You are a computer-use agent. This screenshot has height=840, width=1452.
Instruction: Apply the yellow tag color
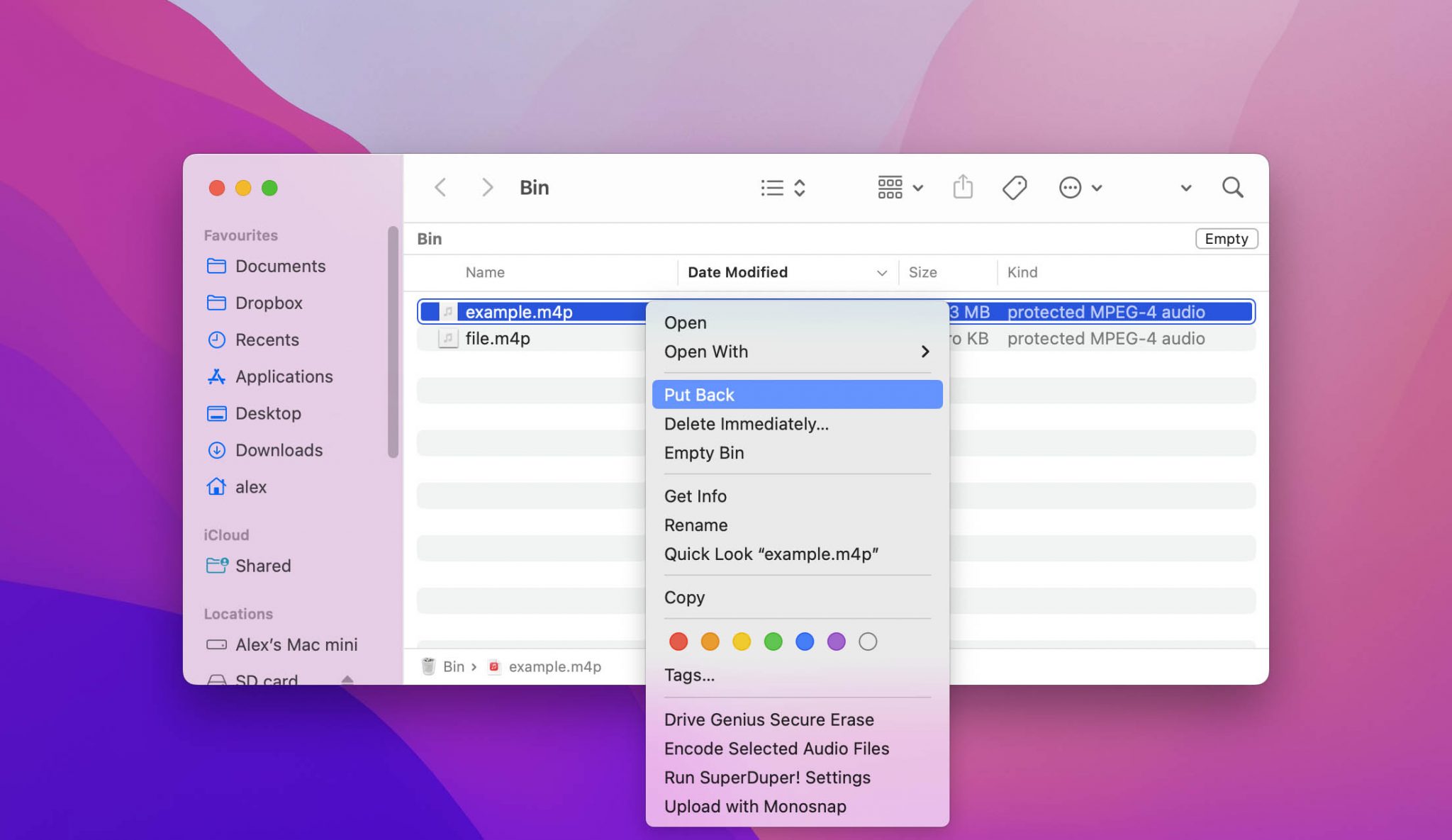(x=742, y=642)
